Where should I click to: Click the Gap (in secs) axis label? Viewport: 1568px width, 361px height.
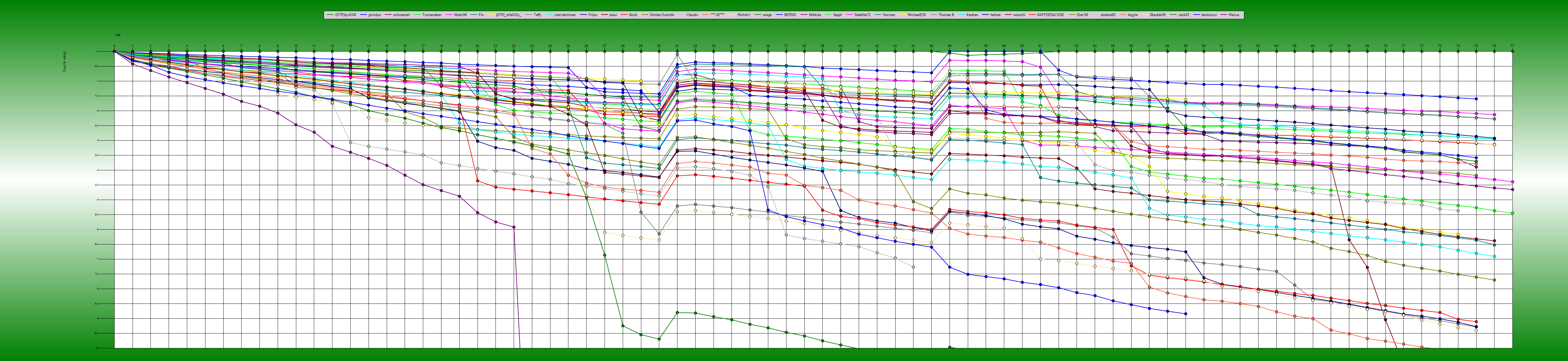point(65,62)
